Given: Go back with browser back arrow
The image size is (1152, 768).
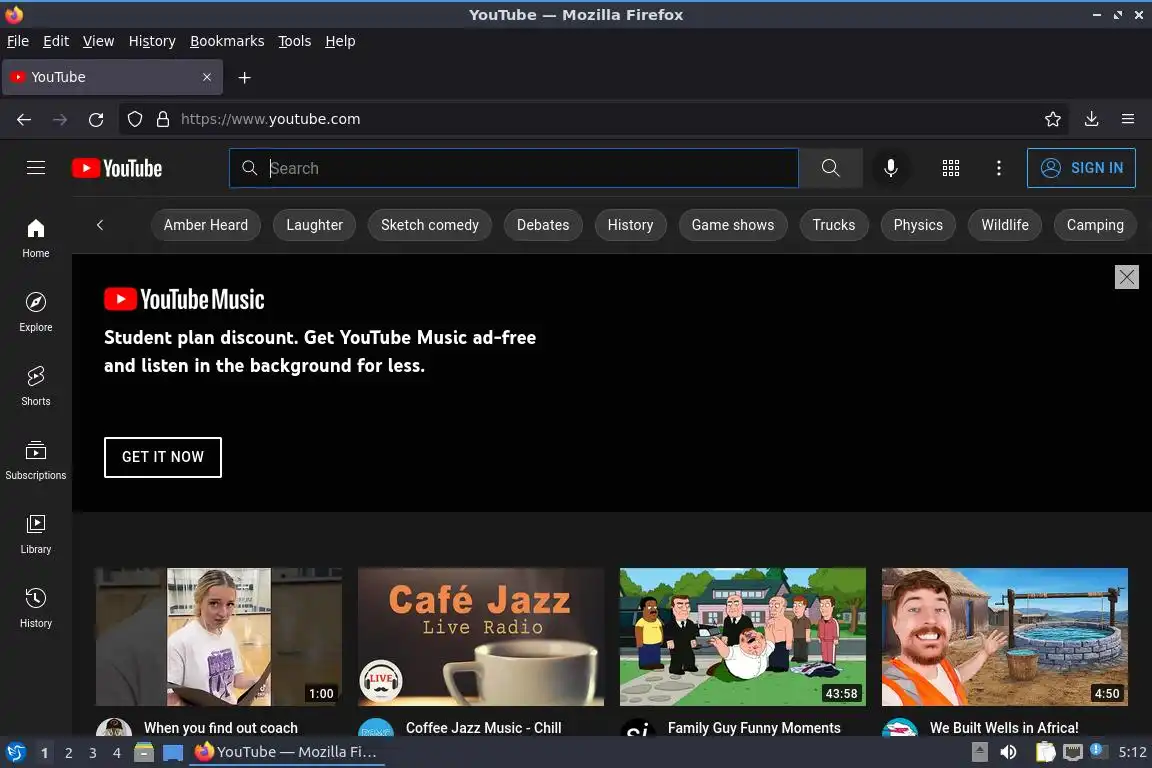Looking at the screenshot, I should (x=24, y=119).
